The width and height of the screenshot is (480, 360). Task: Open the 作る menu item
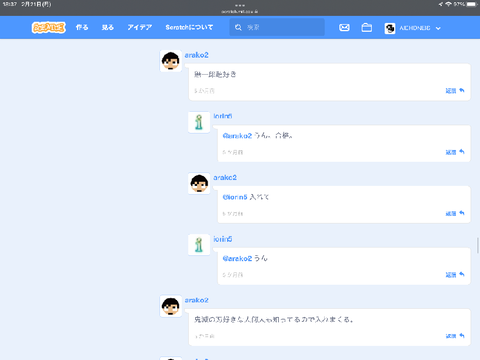(82, 27)
